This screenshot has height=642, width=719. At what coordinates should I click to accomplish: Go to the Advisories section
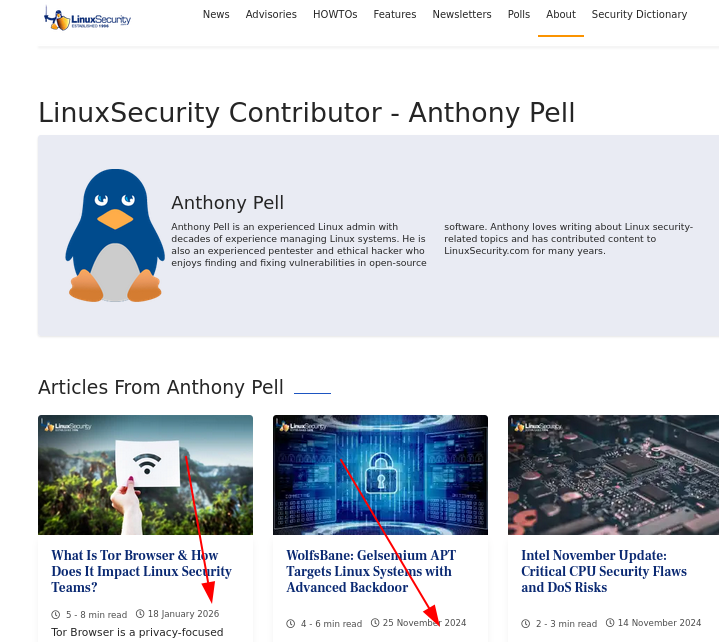(x=271, y=15)
